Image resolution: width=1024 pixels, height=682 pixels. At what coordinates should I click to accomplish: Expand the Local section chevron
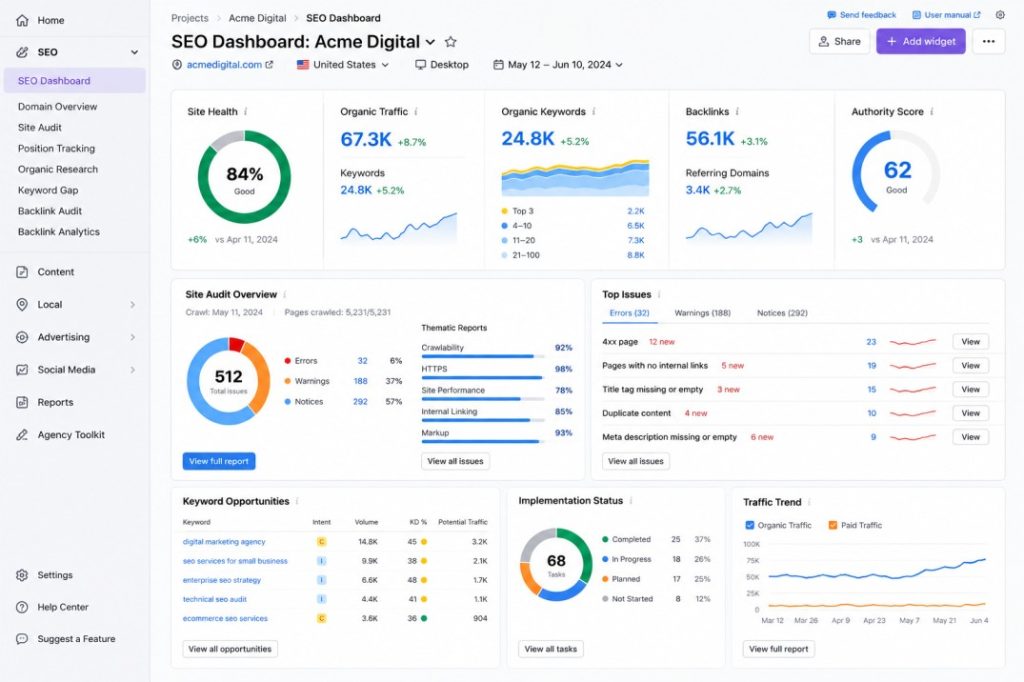pos(133,304)
